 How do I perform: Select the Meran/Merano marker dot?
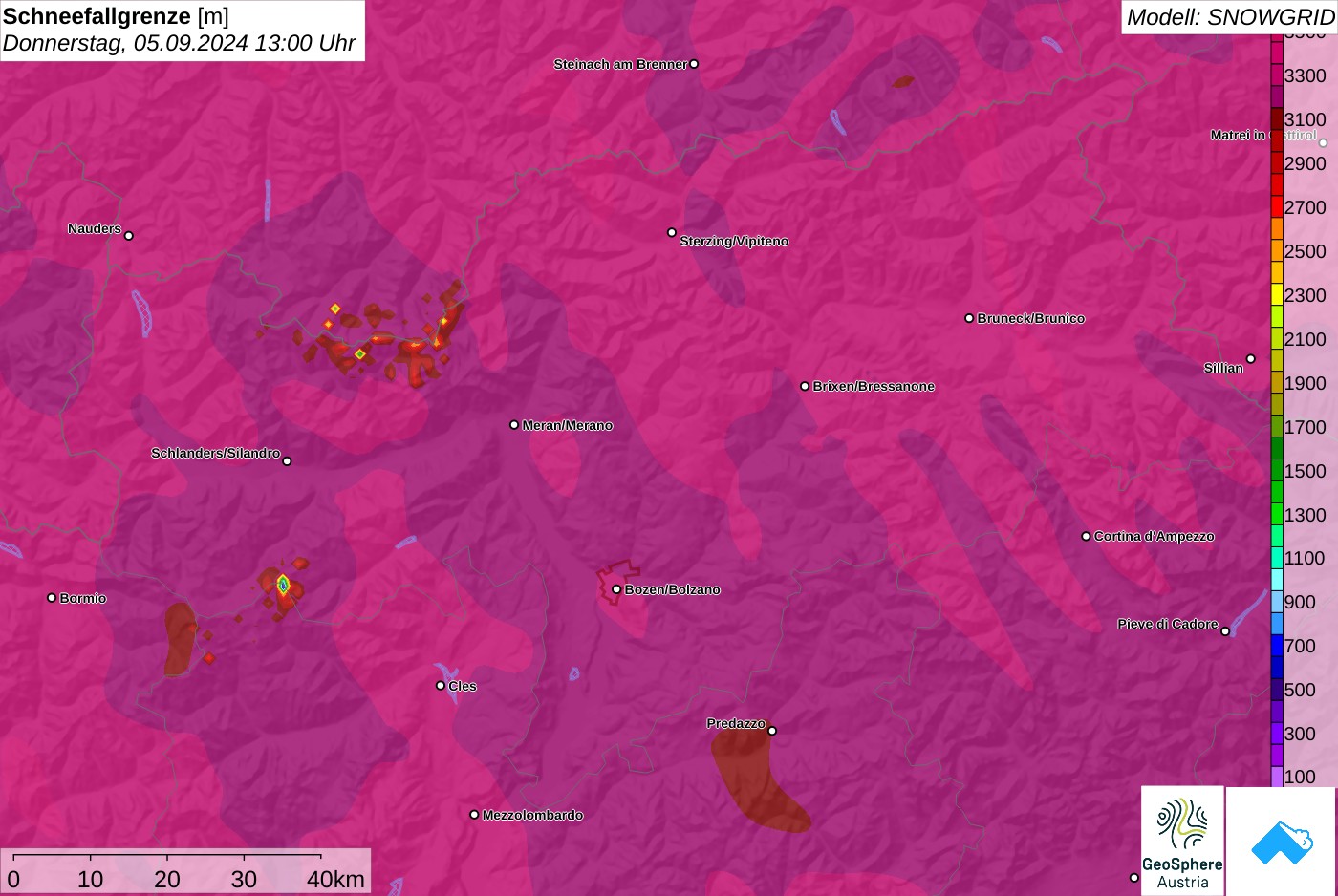click(x=514, y=425)
